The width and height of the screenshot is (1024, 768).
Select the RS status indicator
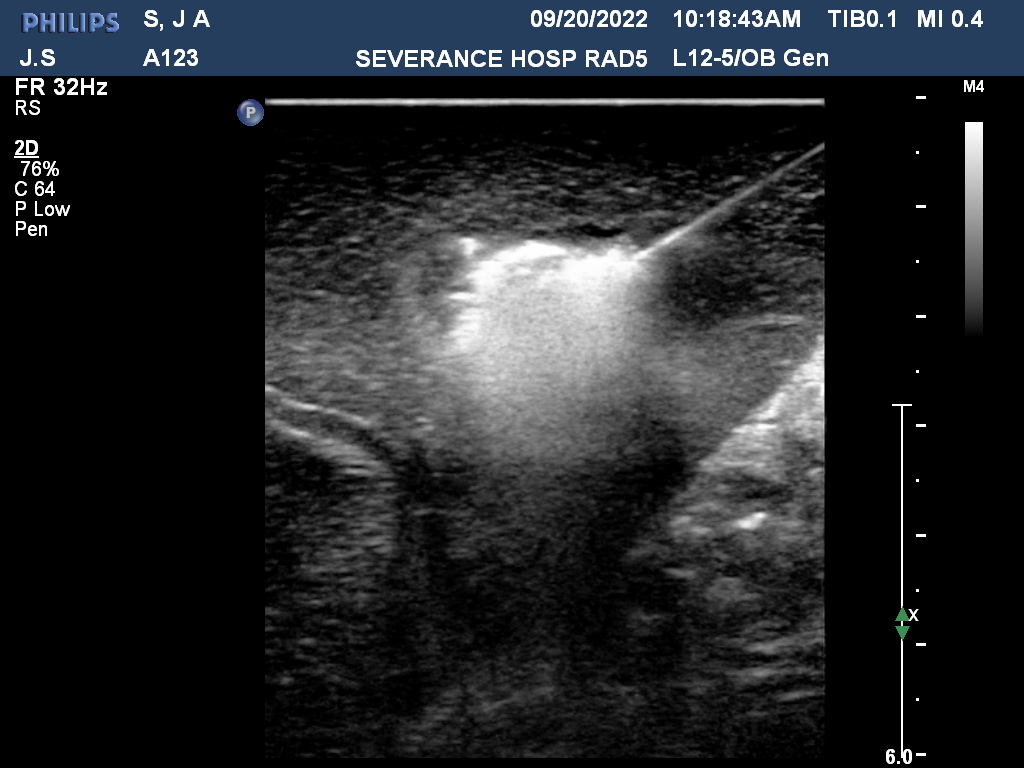pos(26,109)
